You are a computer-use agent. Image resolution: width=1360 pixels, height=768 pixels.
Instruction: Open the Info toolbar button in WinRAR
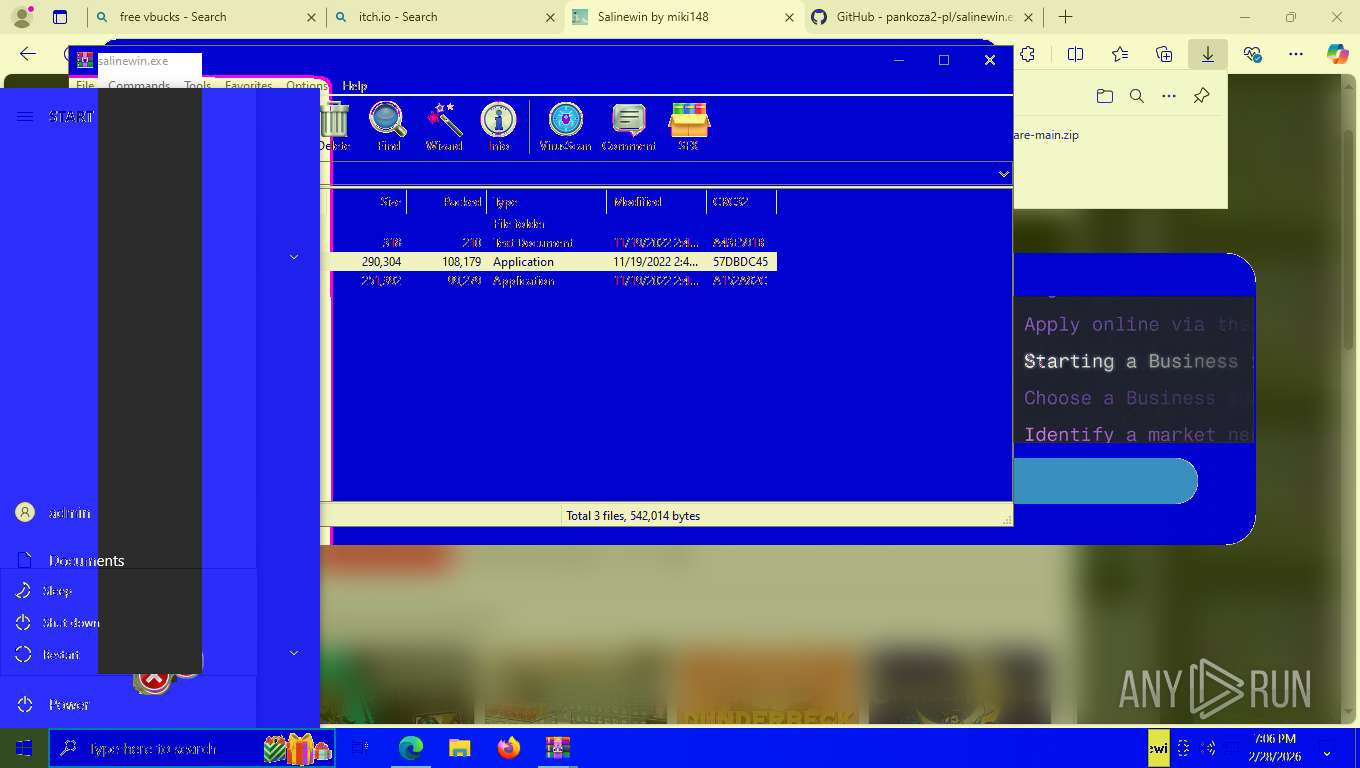(x=498, y=126)
